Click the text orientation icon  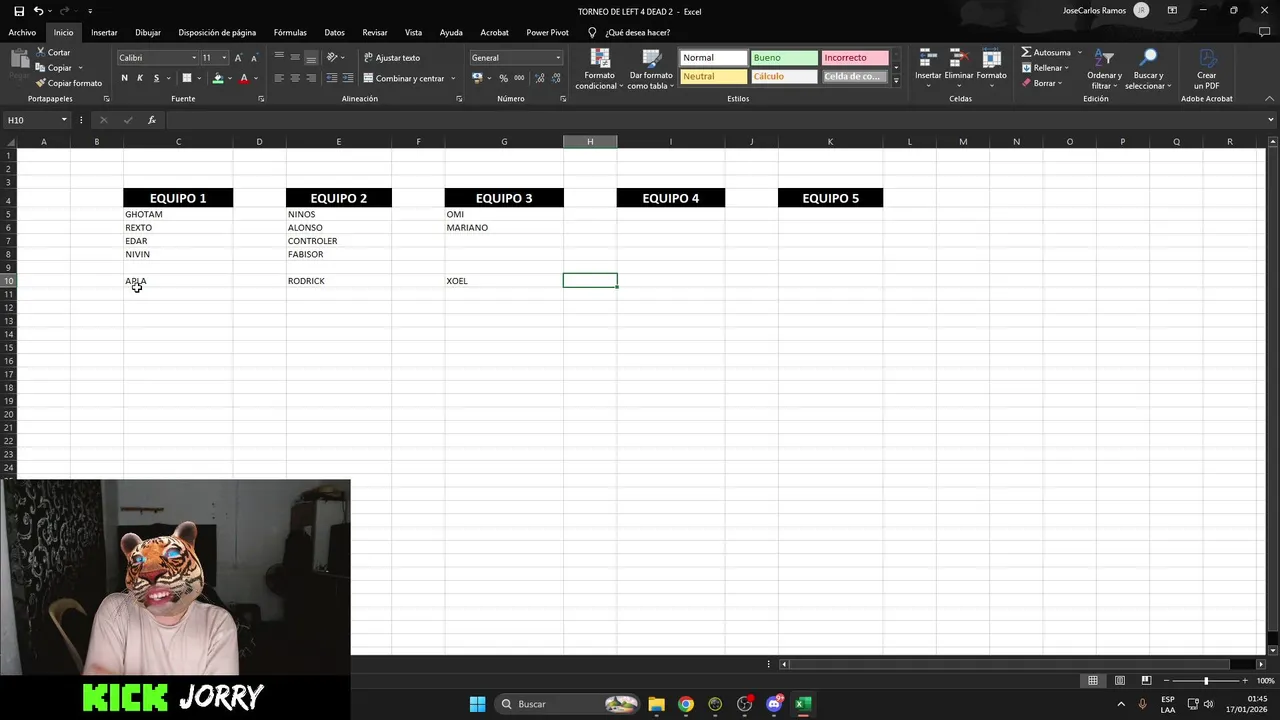(x=332, y=57)
